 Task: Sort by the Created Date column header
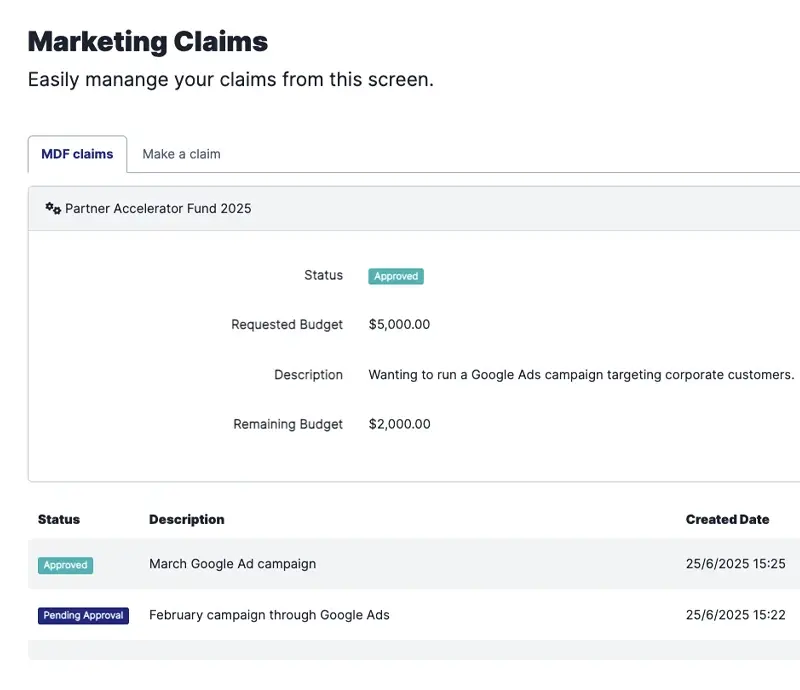coord(727,519)
